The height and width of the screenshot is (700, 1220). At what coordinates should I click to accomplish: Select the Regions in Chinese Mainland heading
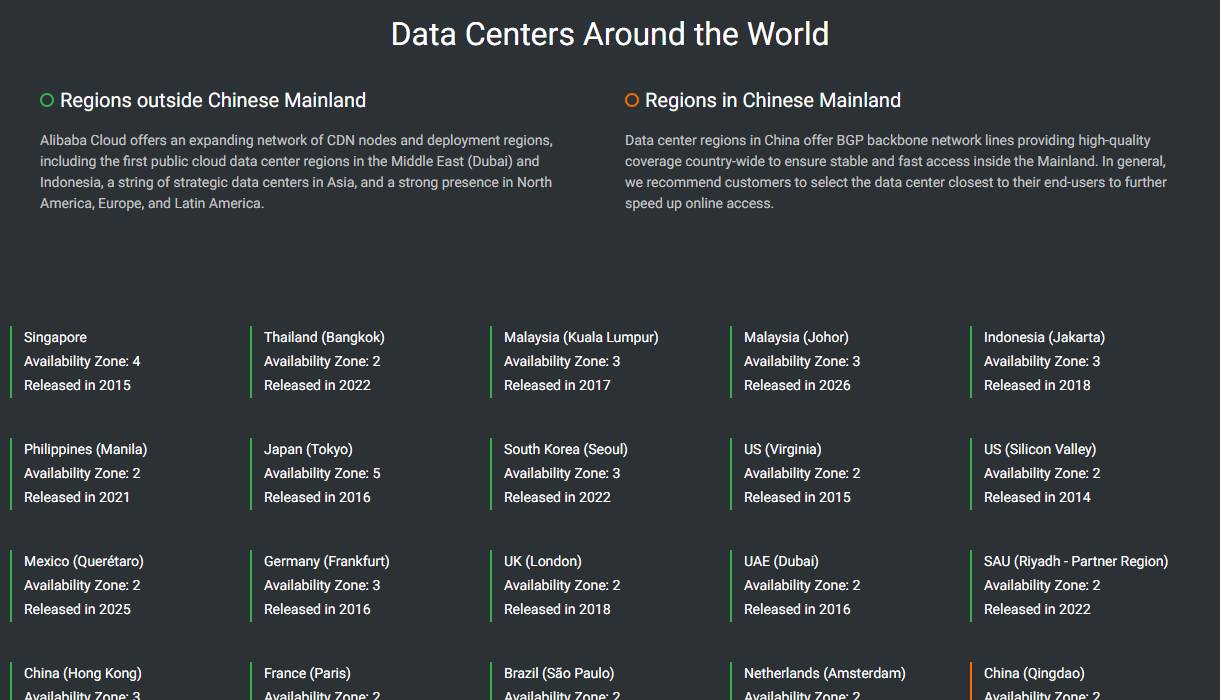[773, 100]
